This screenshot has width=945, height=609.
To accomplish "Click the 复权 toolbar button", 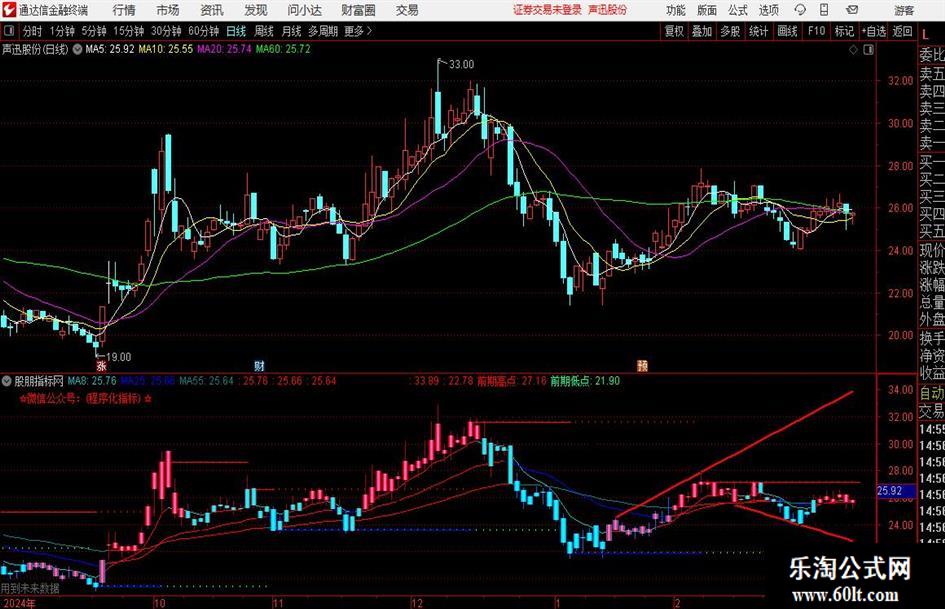I will 674,31.
